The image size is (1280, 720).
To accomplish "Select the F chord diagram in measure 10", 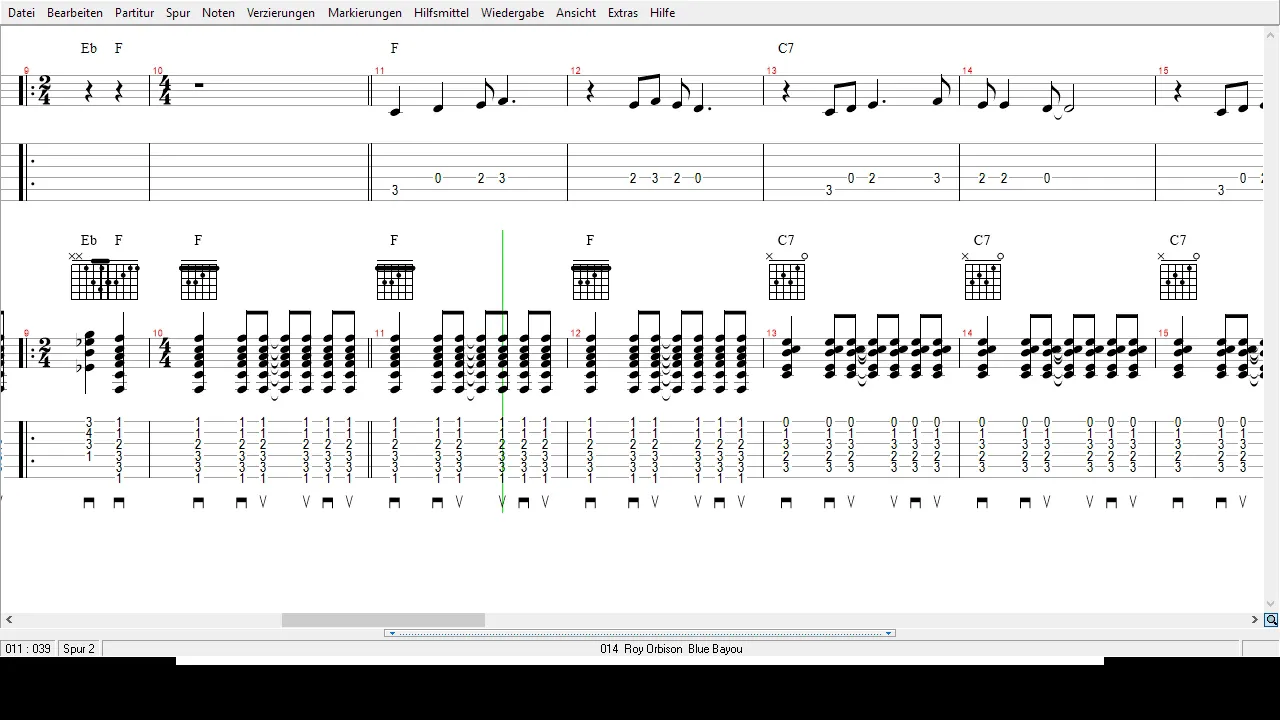I will pos(199,279).
